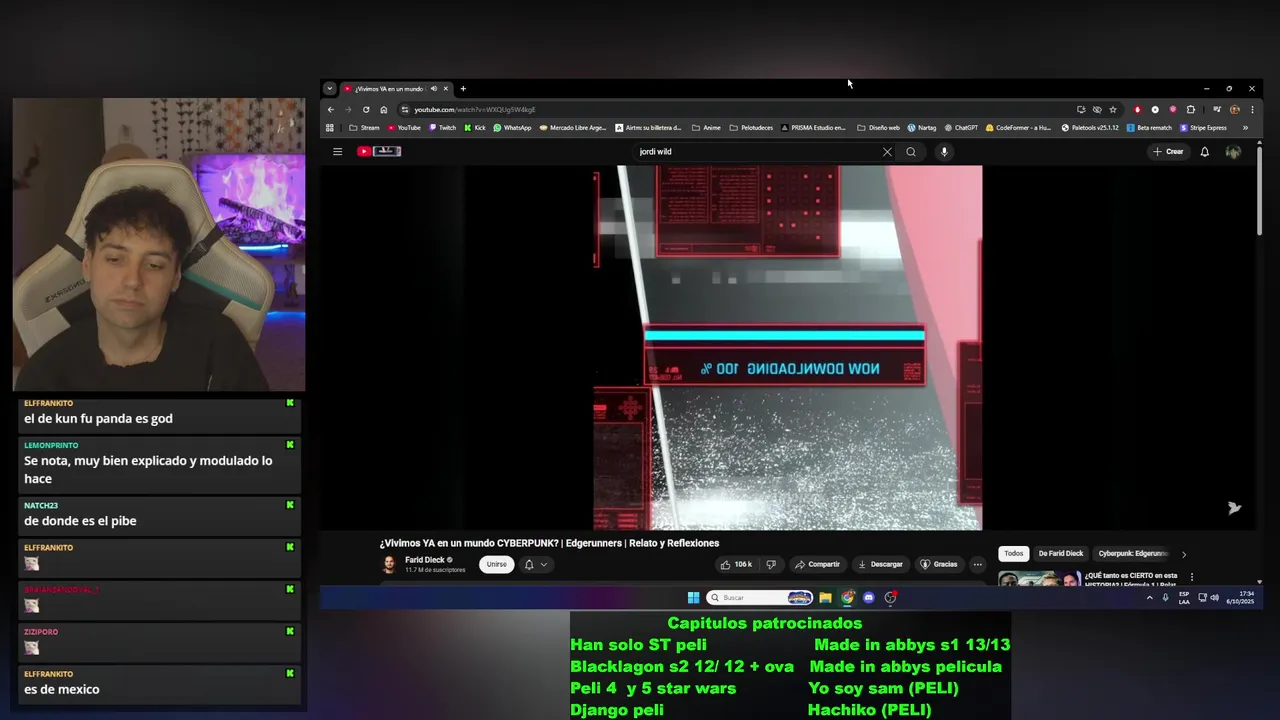Open the suggested video thumbnail in sidebar
This screenshot has width=1280, height=720.
(x=1039, y=578)
